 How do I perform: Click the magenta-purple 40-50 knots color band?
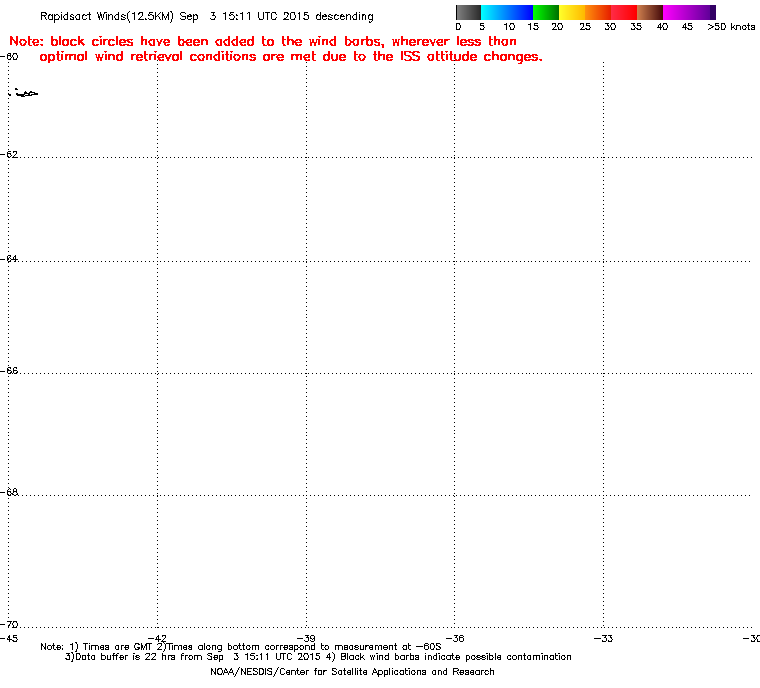click(x=689, y=12)
